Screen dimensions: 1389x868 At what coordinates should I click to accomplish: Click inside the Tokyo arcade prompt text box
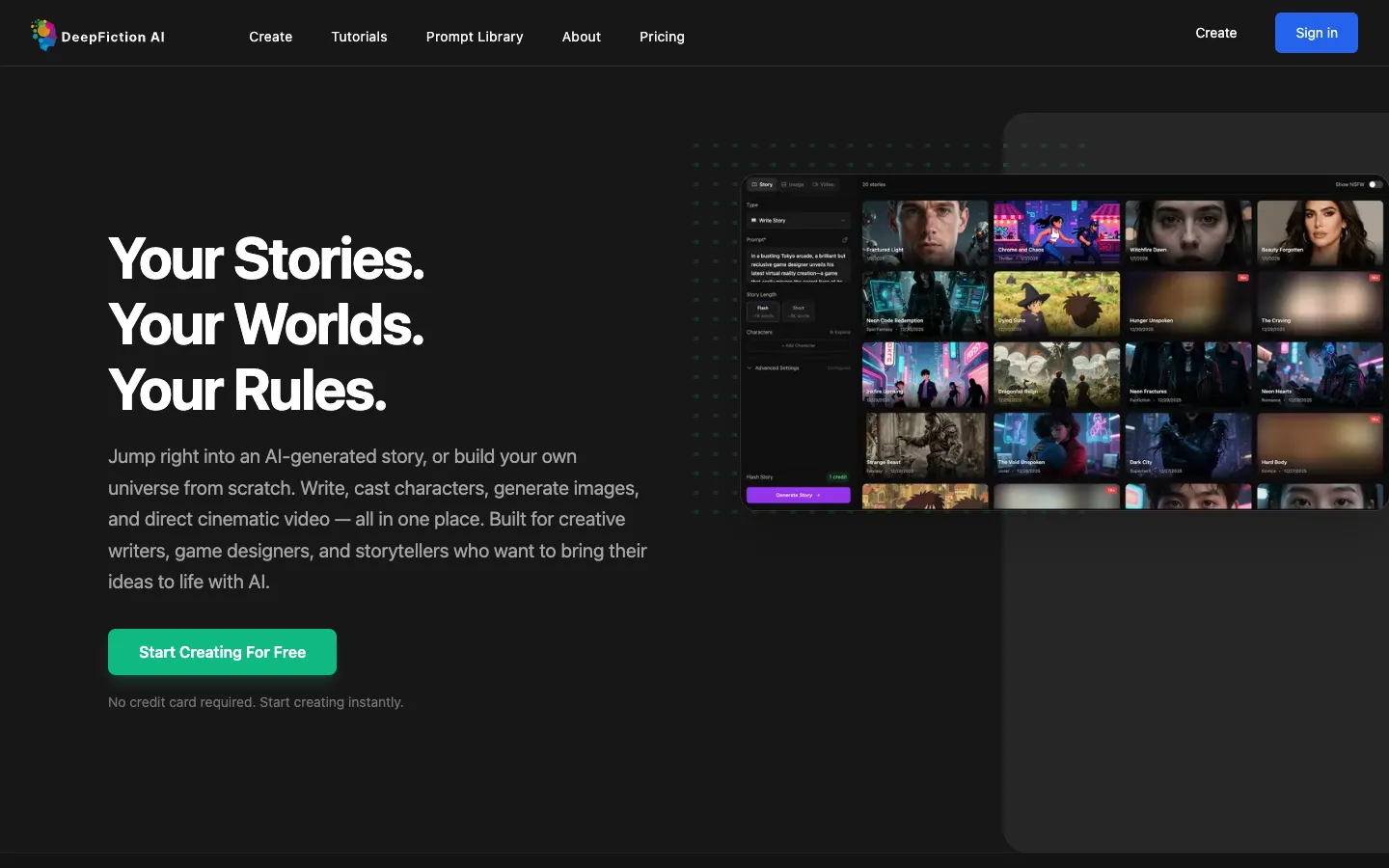point(799,266)
